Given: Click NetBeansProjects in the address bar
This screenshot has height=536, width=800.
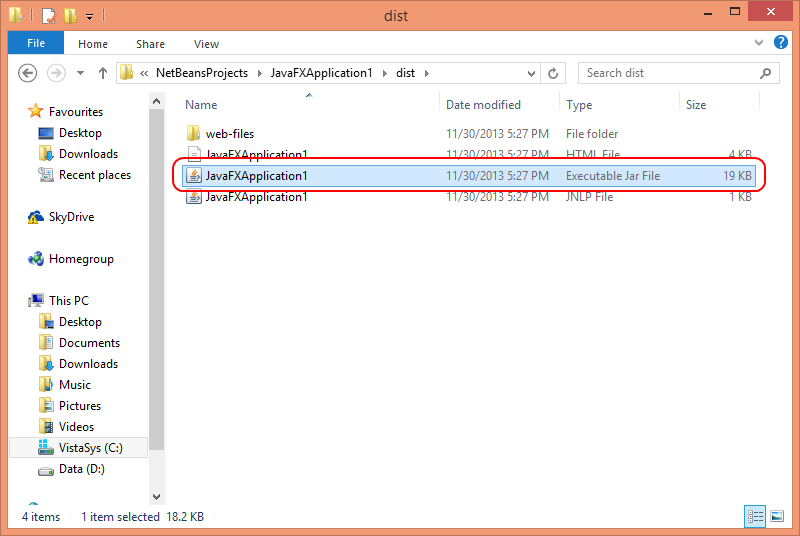Looking at the screenshot, I should point(202,73).
